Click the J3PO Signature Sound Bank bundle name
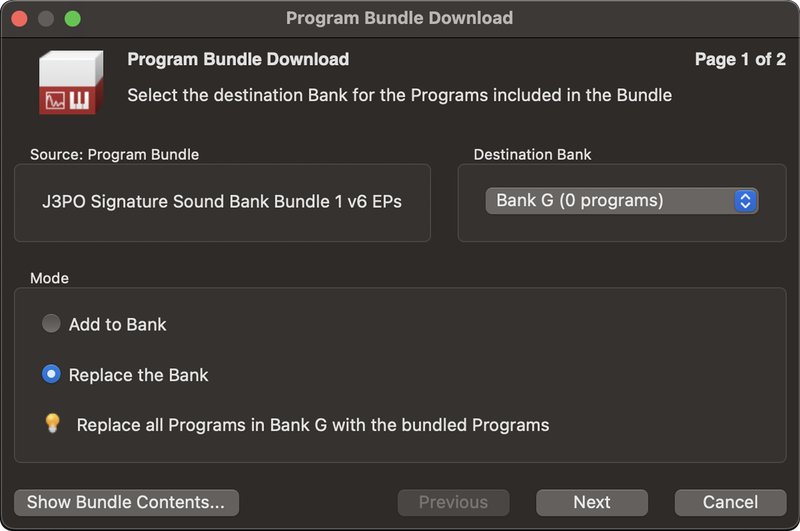 (222, 201)
